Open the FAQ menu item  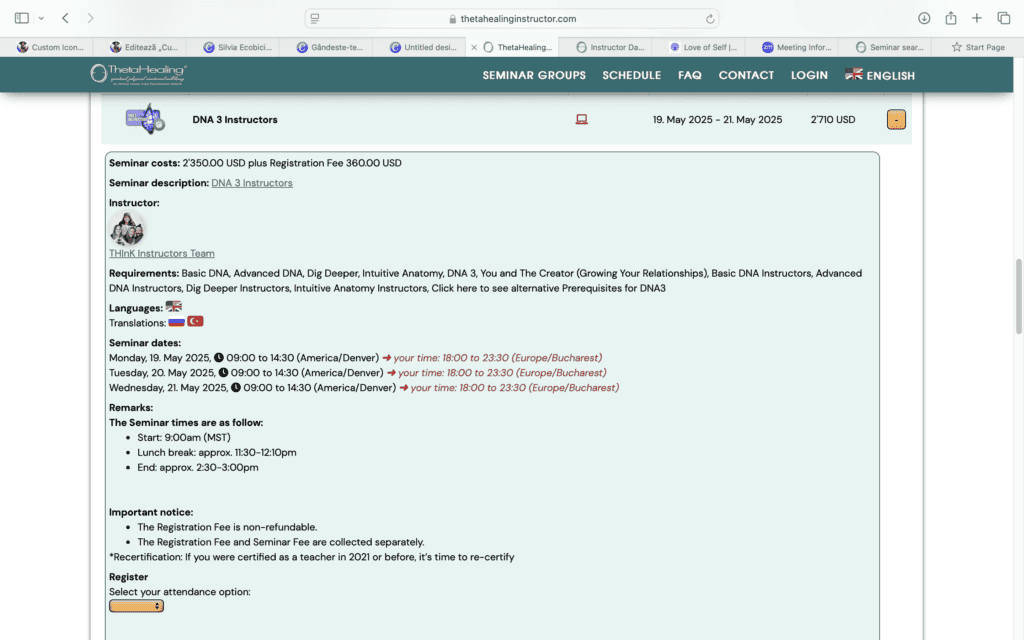pos(690,75)
